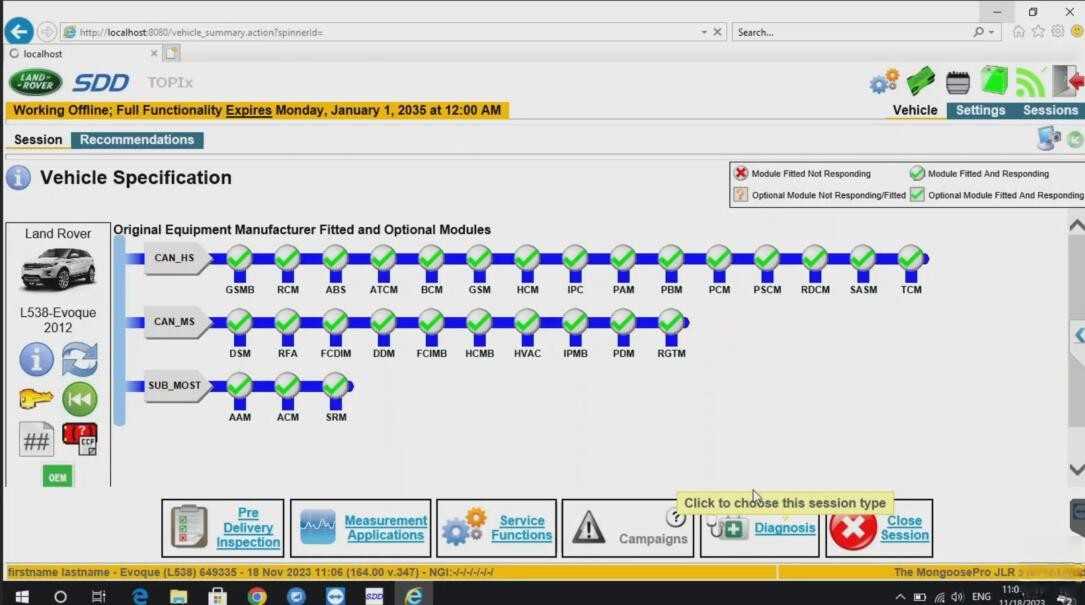Viewport: 1085px width, 605px height.
Task: Click the ## hash document icon
Action: pos(36,440)
